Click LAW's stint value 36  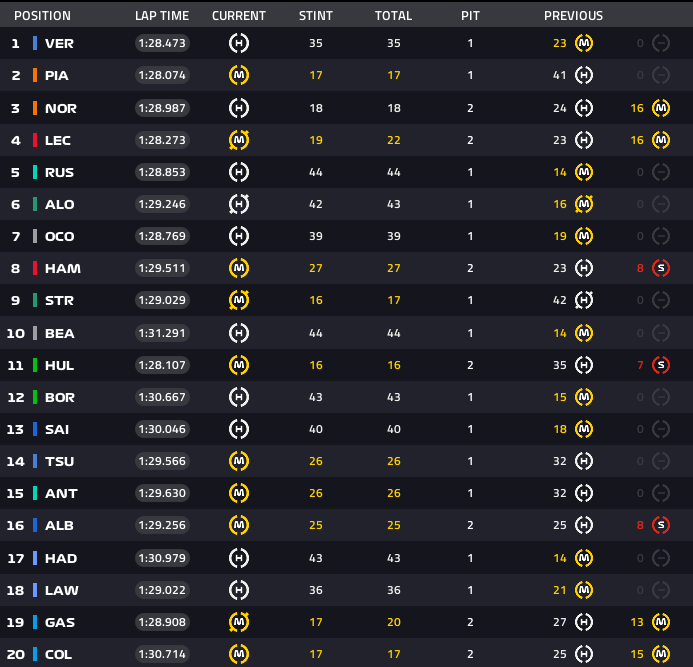click(316, 590)
